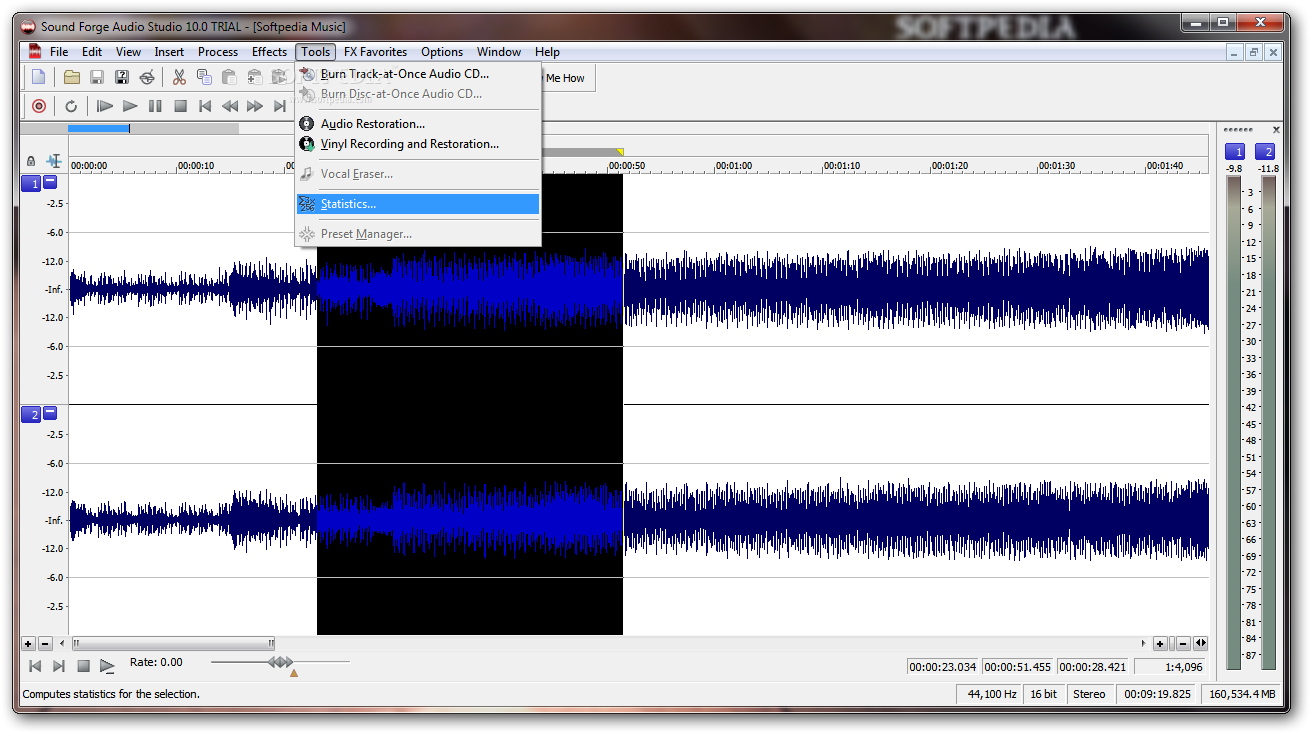This screenshot has height=734, width=1311.
Task: Open the Process menu
Action: 218,52
